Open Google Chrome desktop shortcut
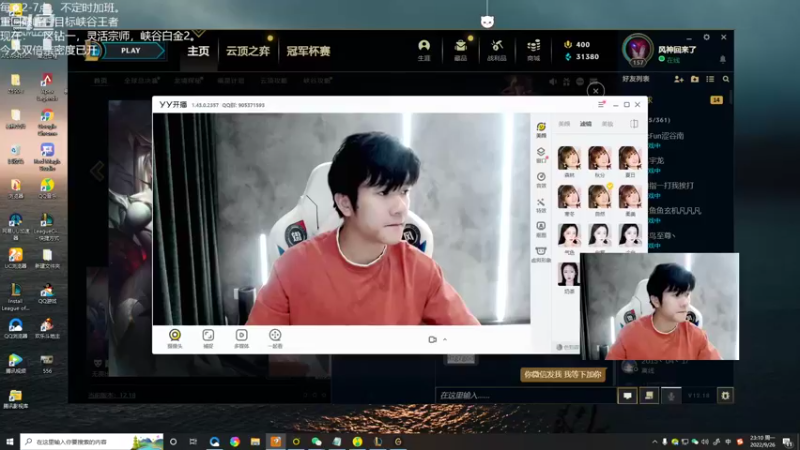 (x=47, y=122)
